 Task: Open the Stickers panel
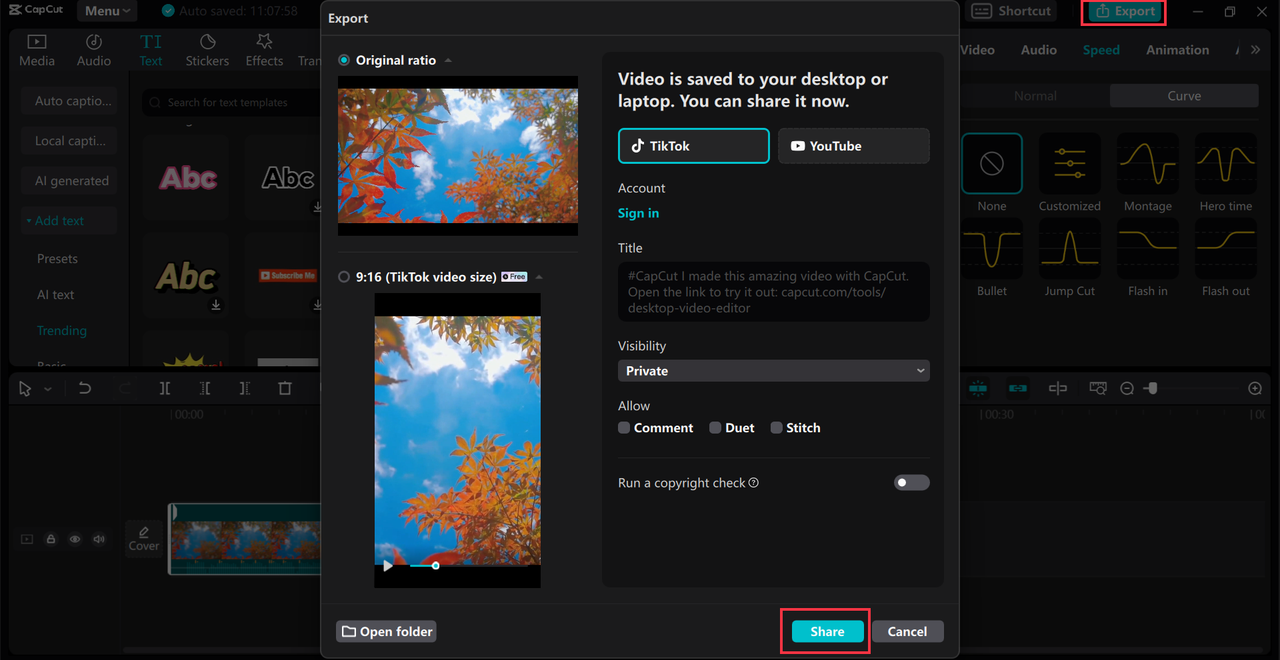tap(207, 50)
